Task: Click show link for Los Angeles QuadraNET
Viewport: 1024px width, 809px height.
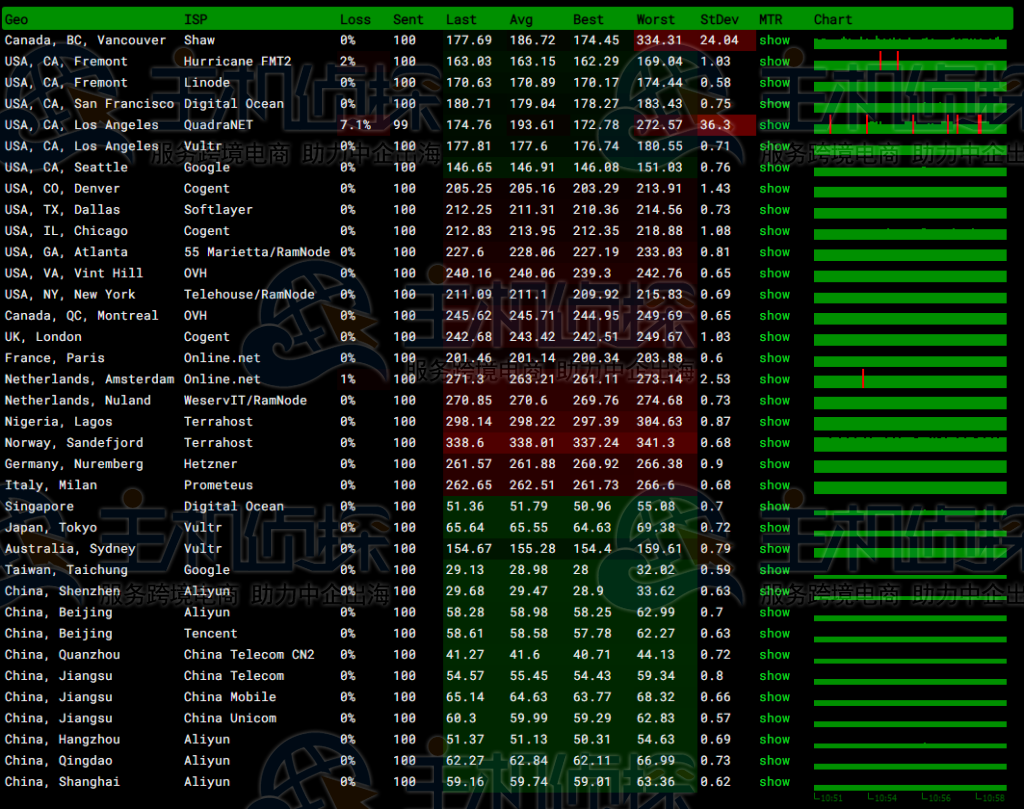Action: click(x=774, y=126)
